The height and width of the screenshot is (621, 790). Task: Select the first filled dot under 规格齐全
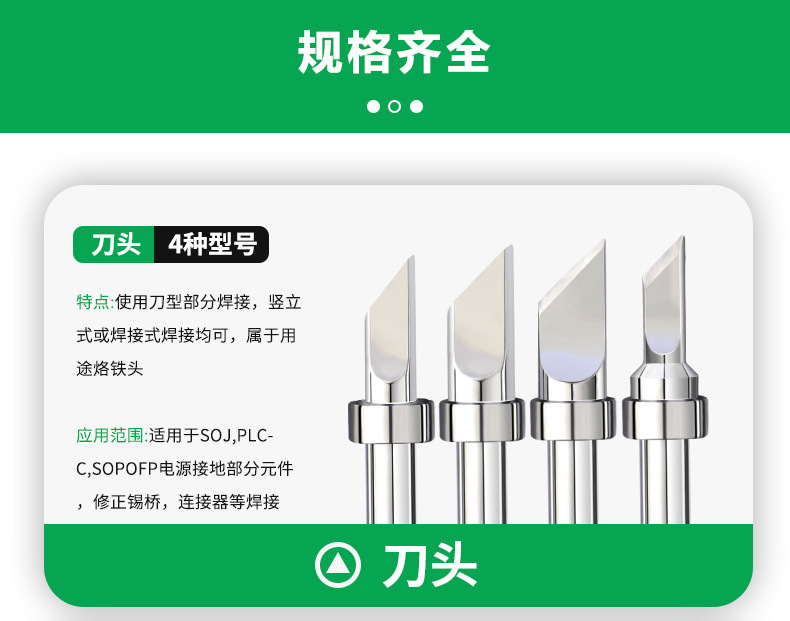tap(373, 106)
